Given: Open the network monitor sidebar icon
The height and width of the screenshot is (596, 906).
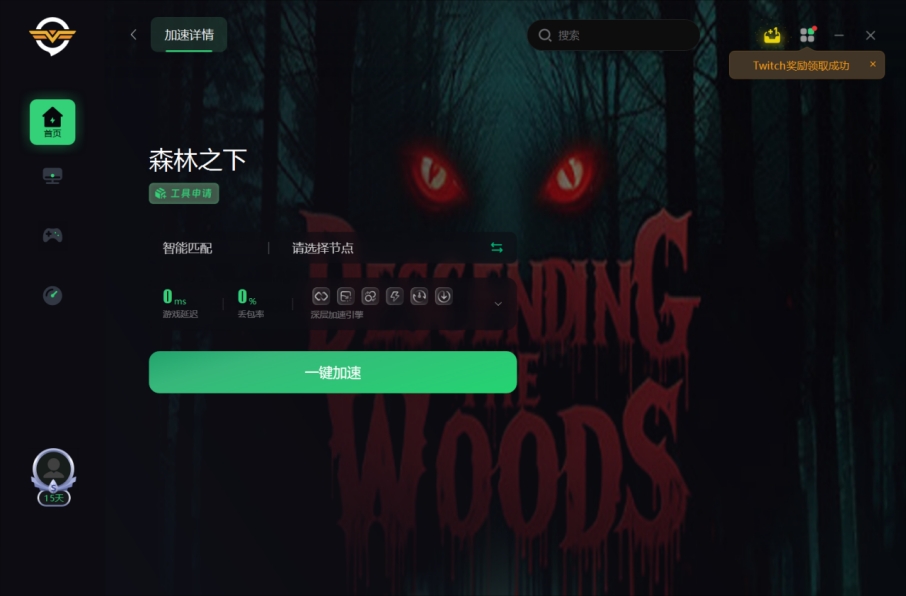Looking at the screenshot, I should click(x=52, y=174).
